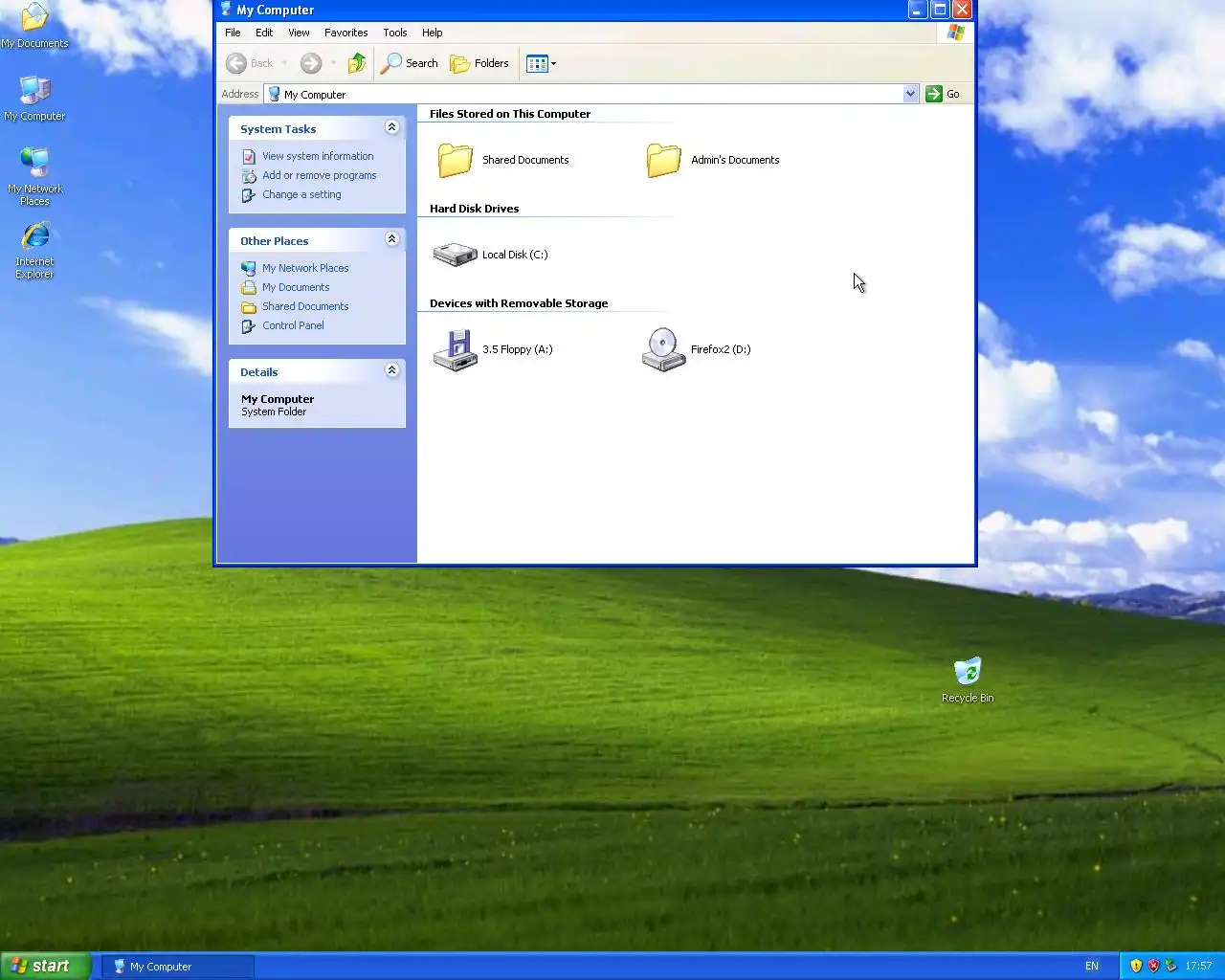Click the Forward arrow toolbar button
The height and width of the screenshot is (980, 1225).
(311, 63)
